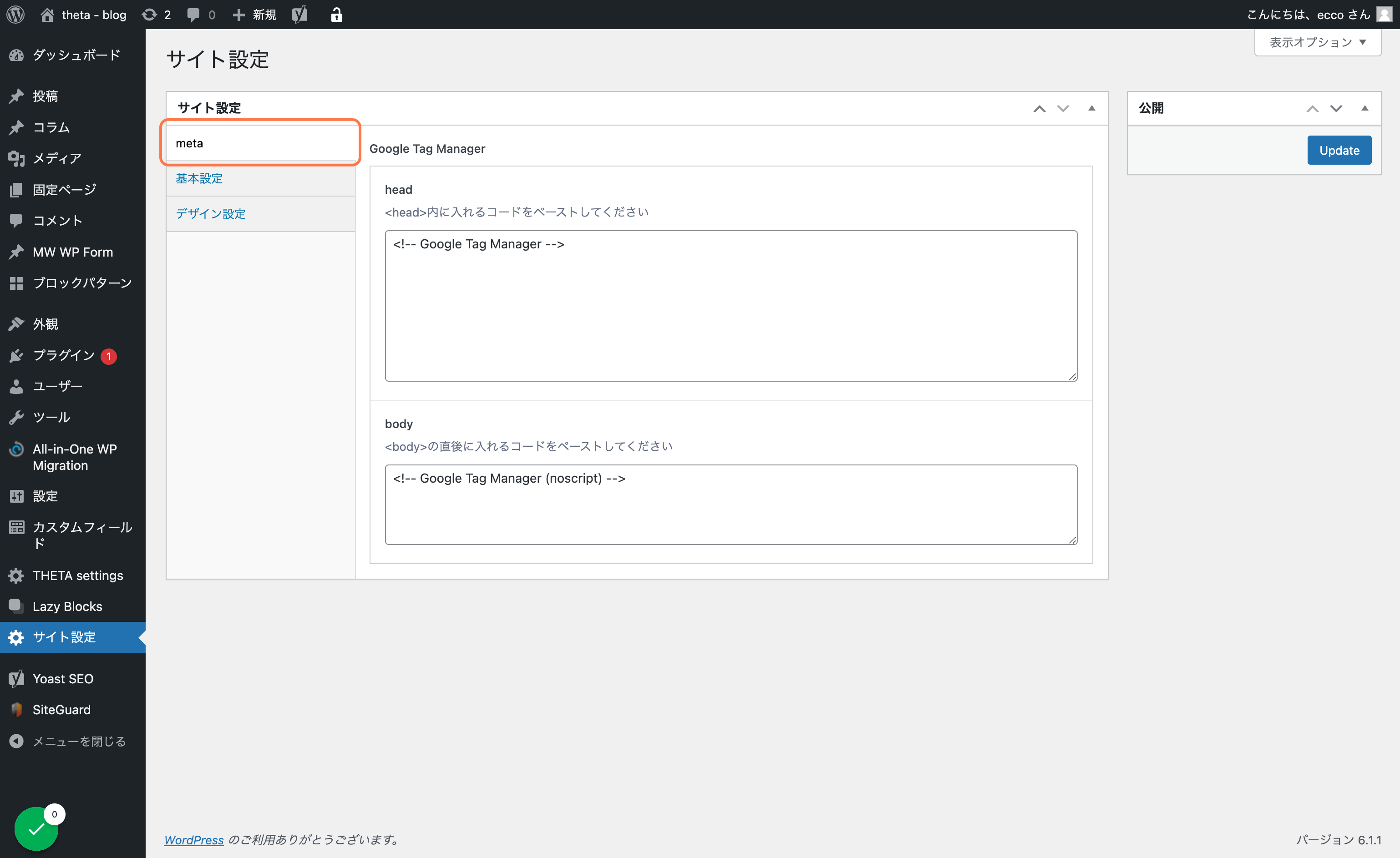Move 公開 panel up
This screenshot has height=858, width=1400.
click(x=1312, y=108)
